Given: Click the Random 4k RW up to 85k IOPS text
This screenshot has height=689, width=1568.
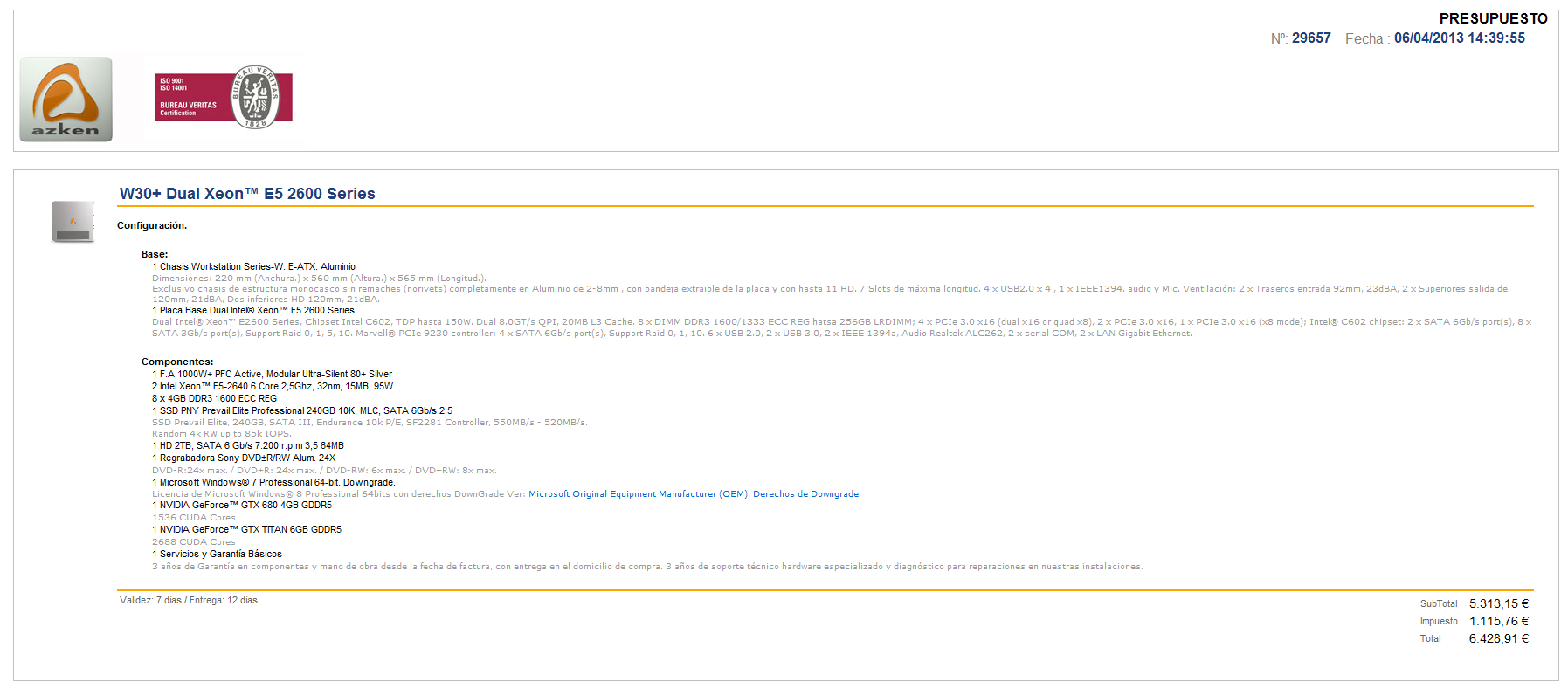Looking at the screenshot, I should pos(222,434).
